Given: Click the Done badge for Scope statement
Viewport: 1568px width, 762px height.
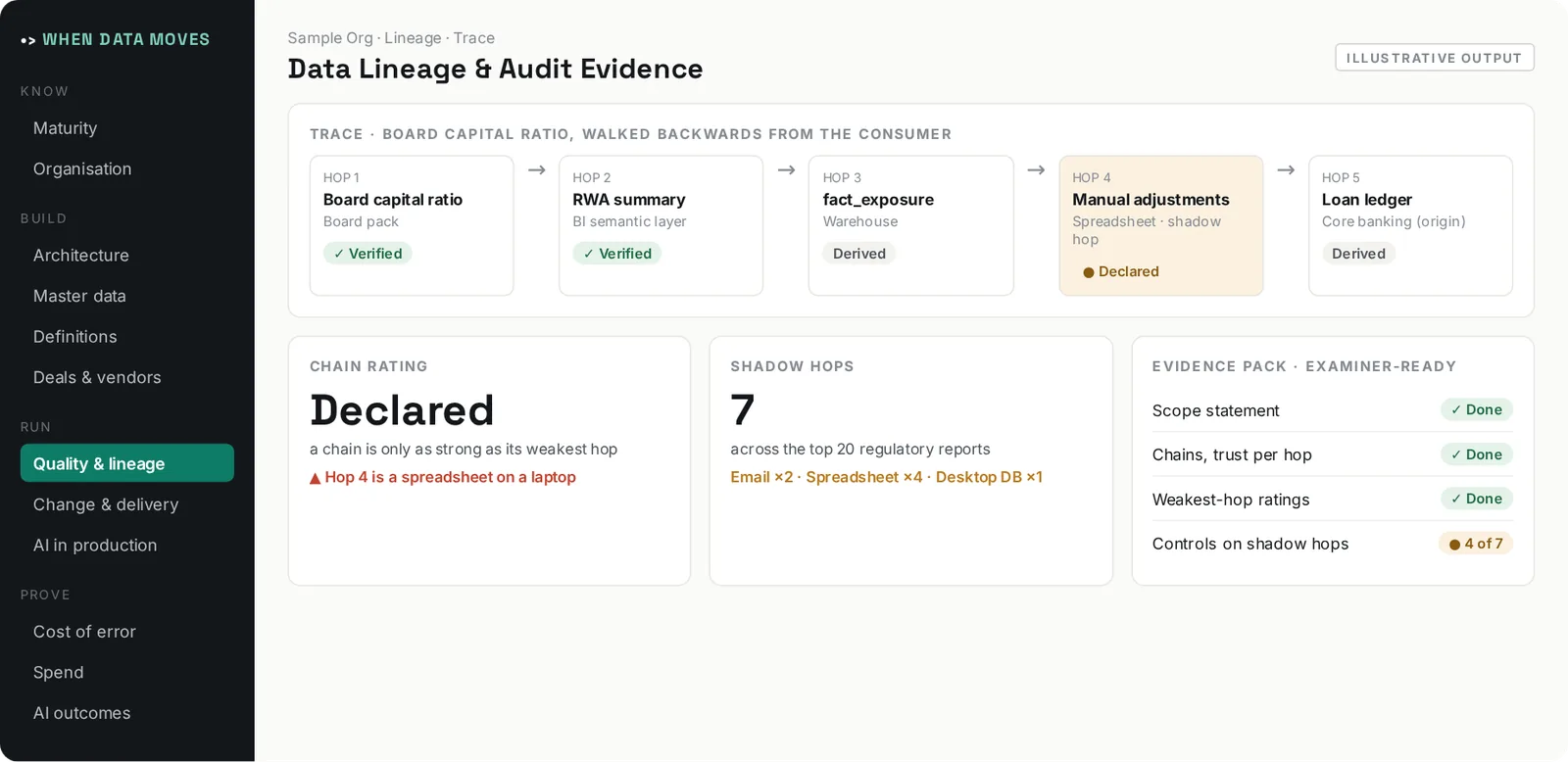Looking at the screenshot, I should (x=1477, y=410).
